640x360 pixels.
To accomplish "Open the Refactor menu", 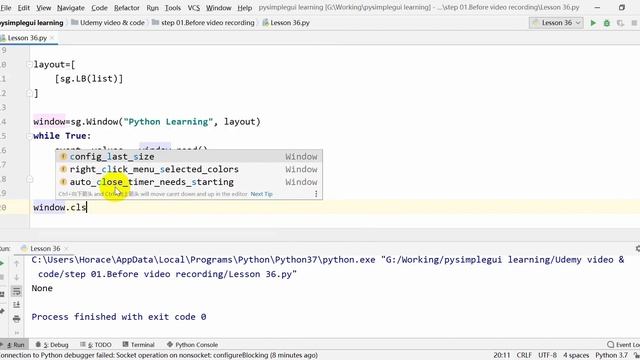I will point(127,8).
